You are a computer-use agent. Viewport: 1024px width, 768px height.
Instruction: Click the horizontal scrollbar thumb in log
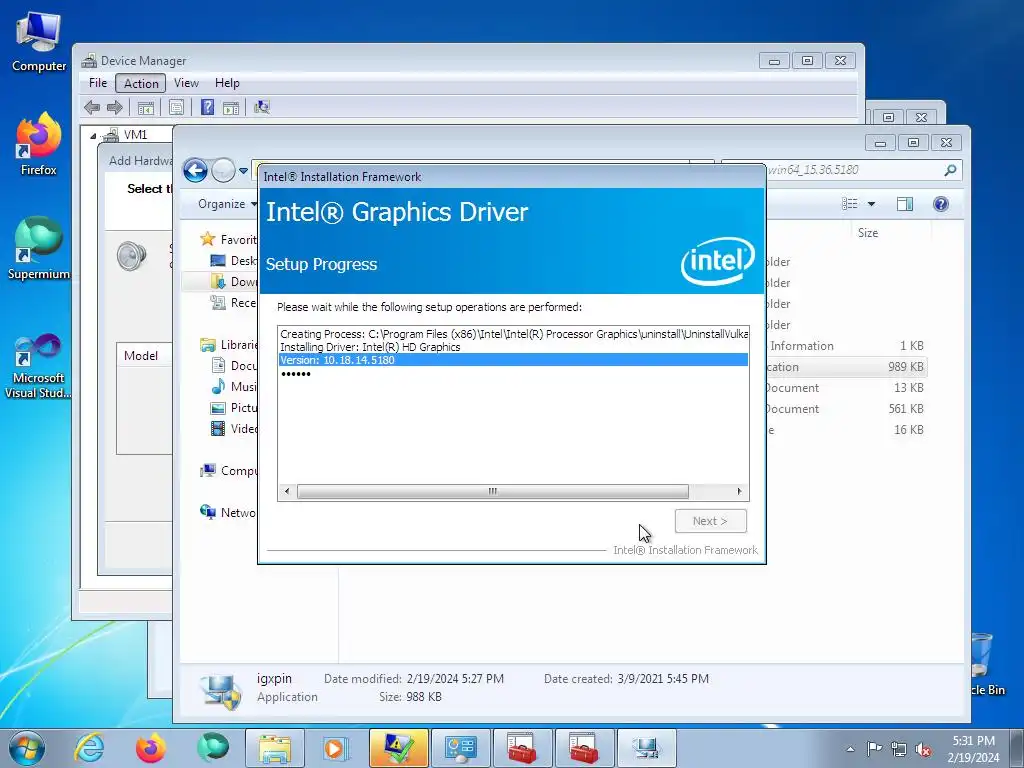pyautogui.click(x=492, y=491)
